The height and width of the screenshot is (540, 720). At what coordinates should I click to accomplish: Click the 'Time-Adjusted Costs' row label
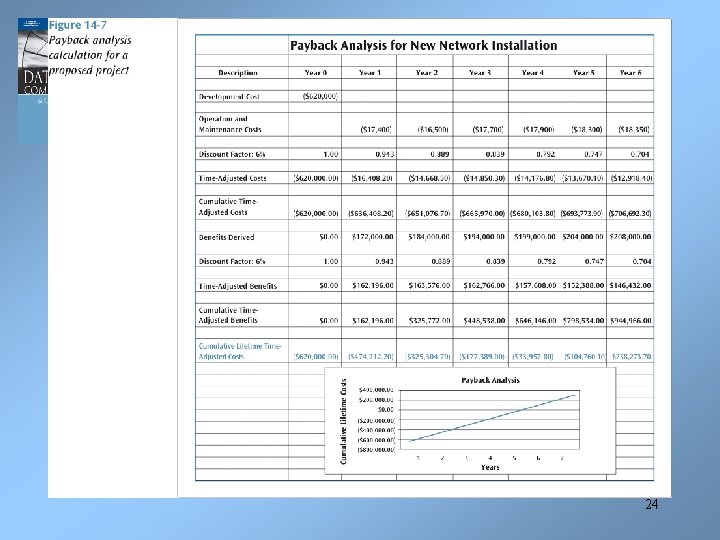pyautogui.click(x=232, y=178)
